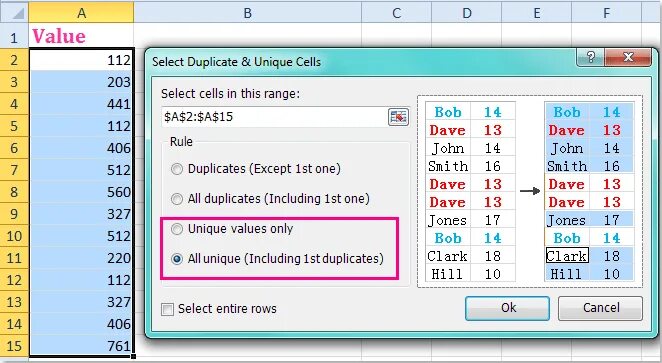662x363 pixels.
Task: Select Unique values only radio button
Action: point(177,229)
